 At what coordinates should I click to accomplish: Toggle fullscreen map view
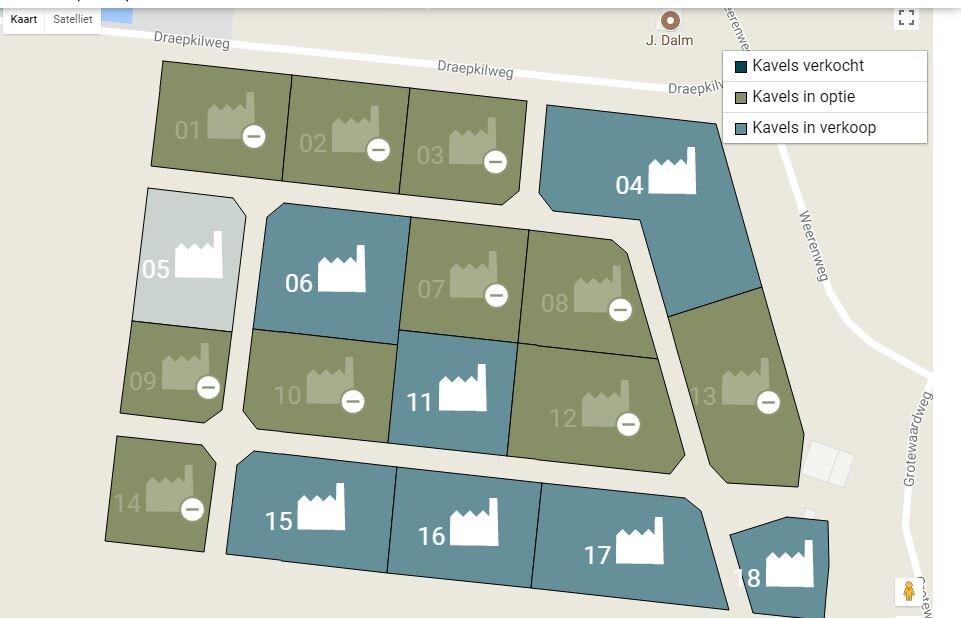point(906,17)
